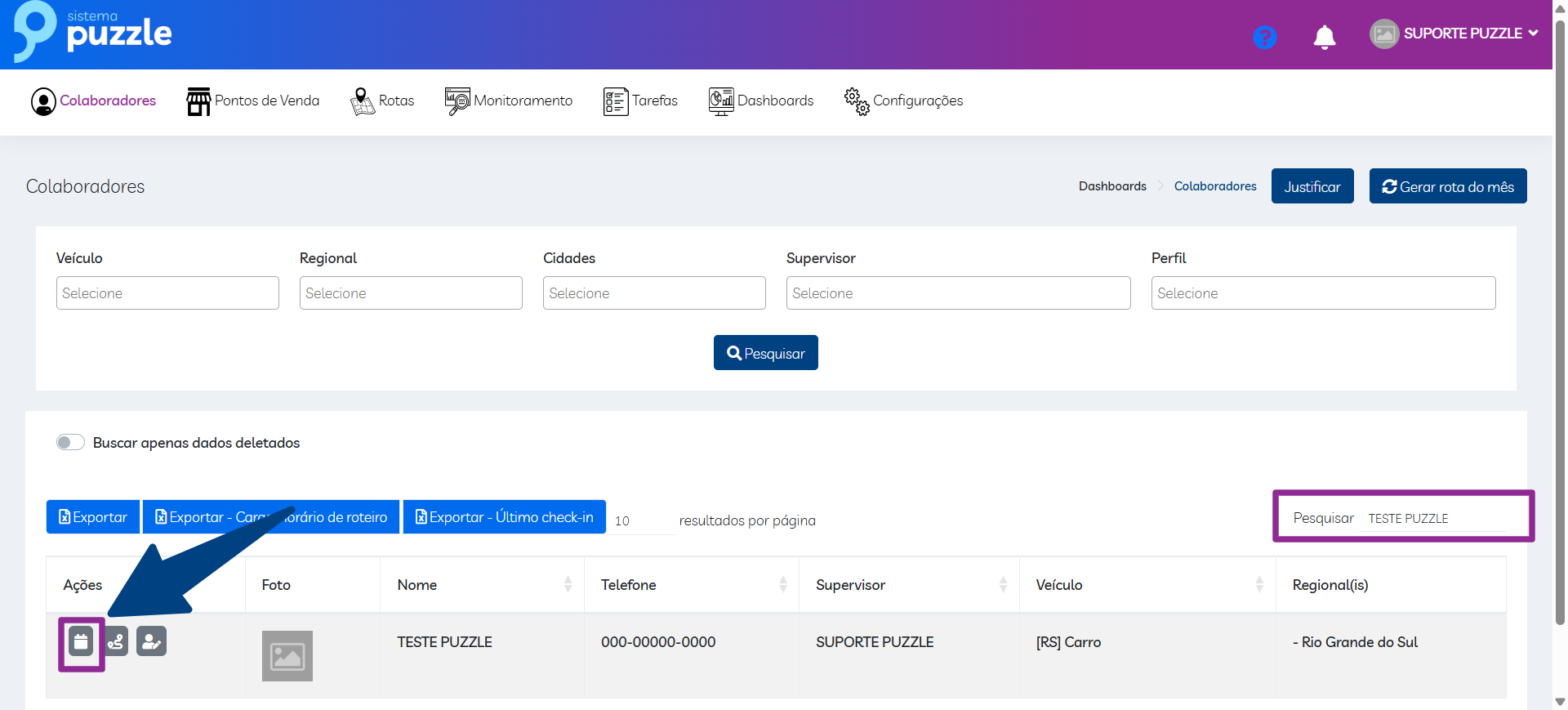Click the sistema puzzle logo

point(93,32)
